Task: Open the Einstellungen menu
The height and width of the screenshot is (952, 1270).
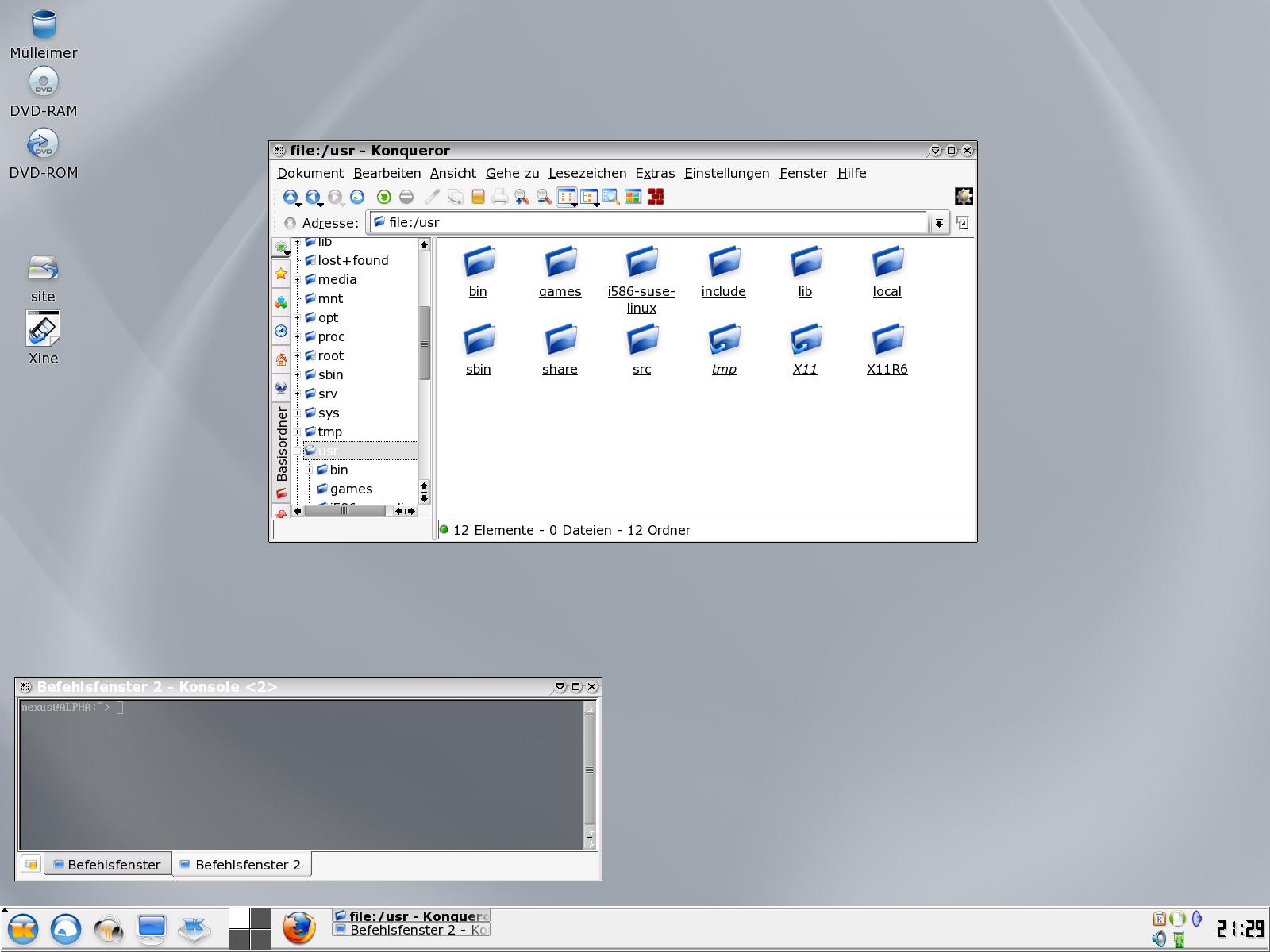Action: [x=727, y=173]
